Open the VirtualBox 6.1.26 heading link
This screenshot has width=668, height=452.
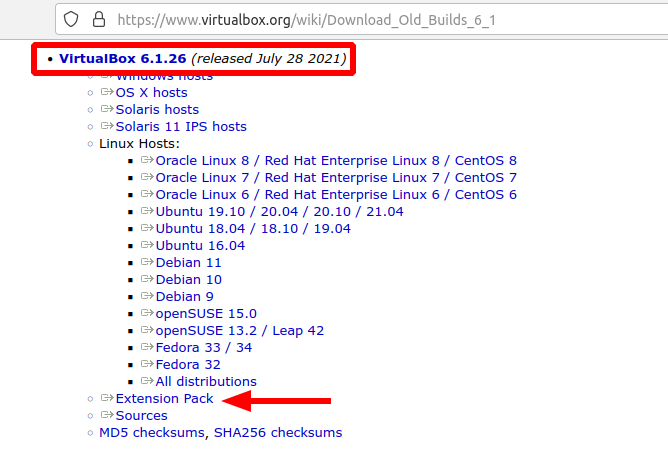pyautogui.click(x=123, y=58)
